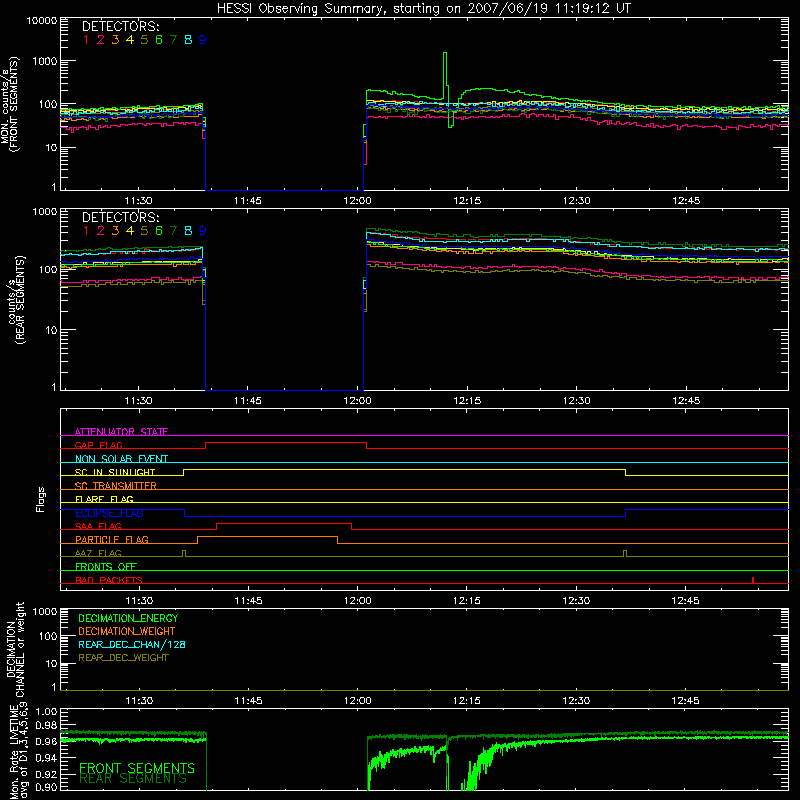Viewport: 800px width, 800px height.
Task: Select detector 1 in rear segments legend
Action: point(86,231)
